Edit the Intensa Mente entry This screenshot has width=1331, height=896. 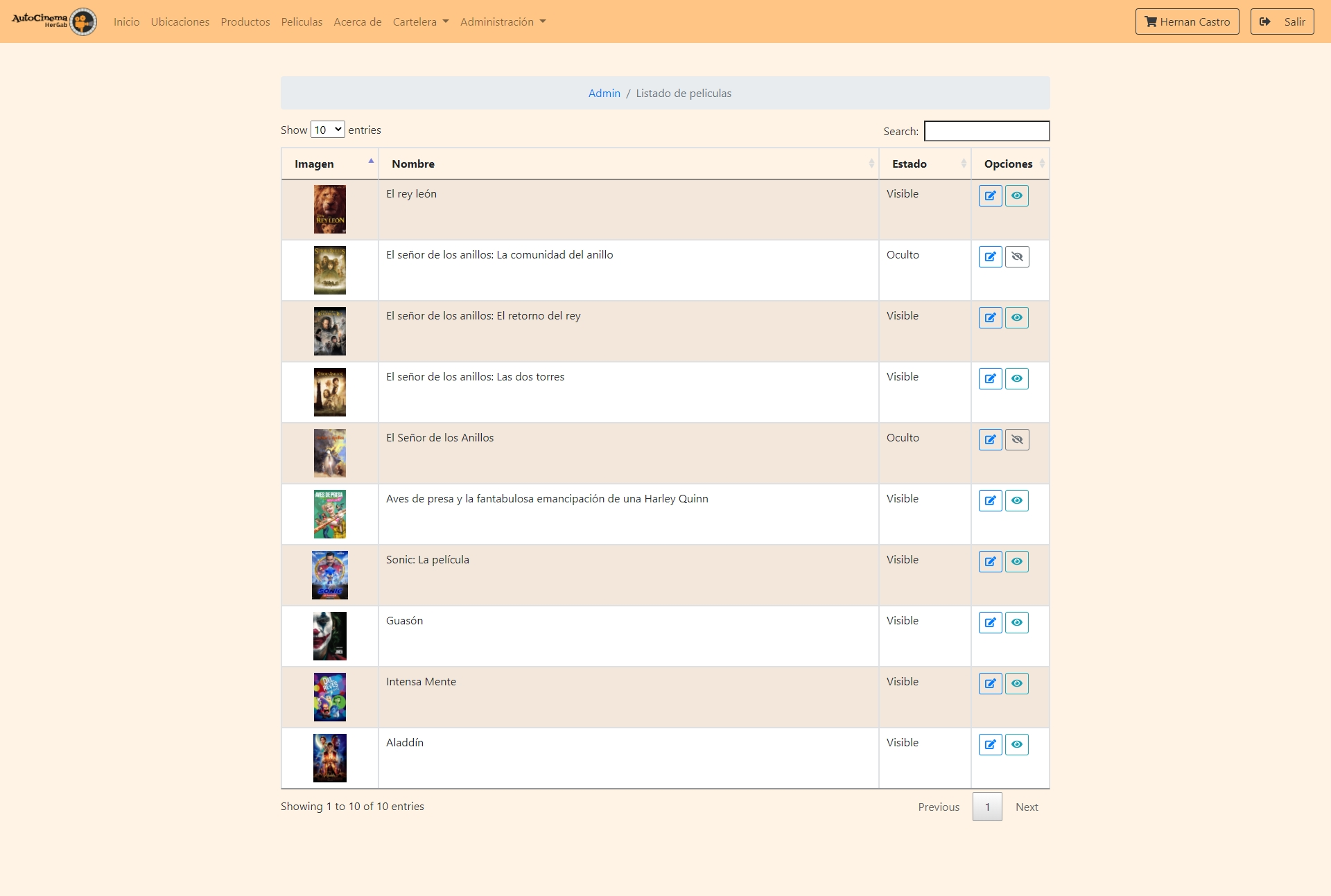pos(990,683)
